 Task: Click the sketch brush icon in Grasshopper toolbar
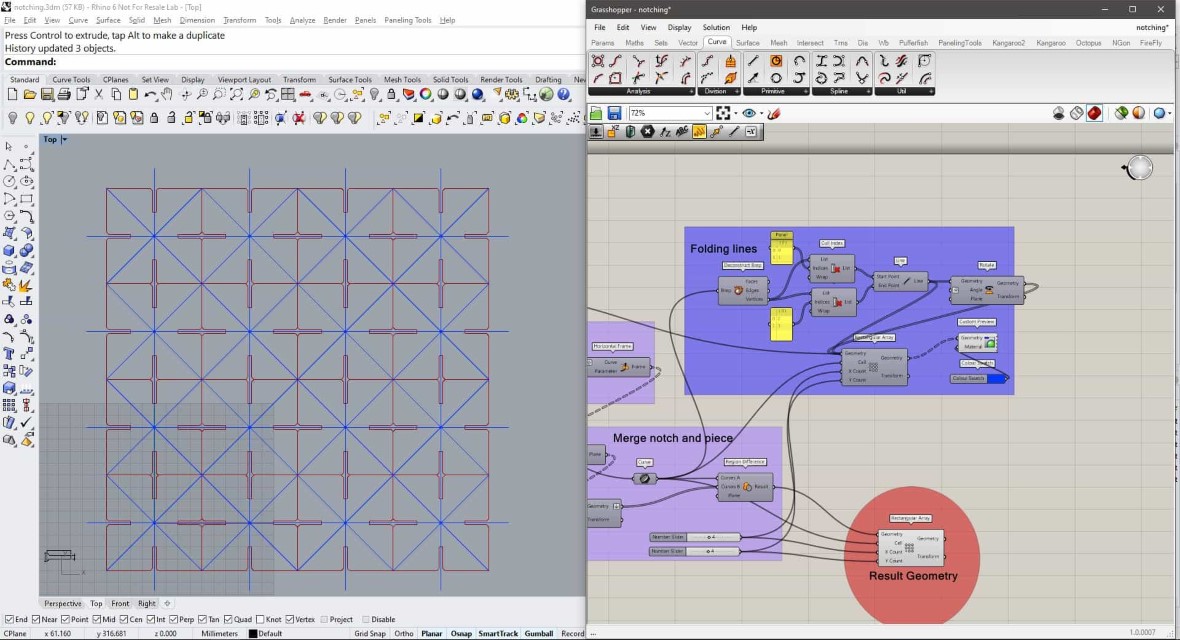(774, 113)
